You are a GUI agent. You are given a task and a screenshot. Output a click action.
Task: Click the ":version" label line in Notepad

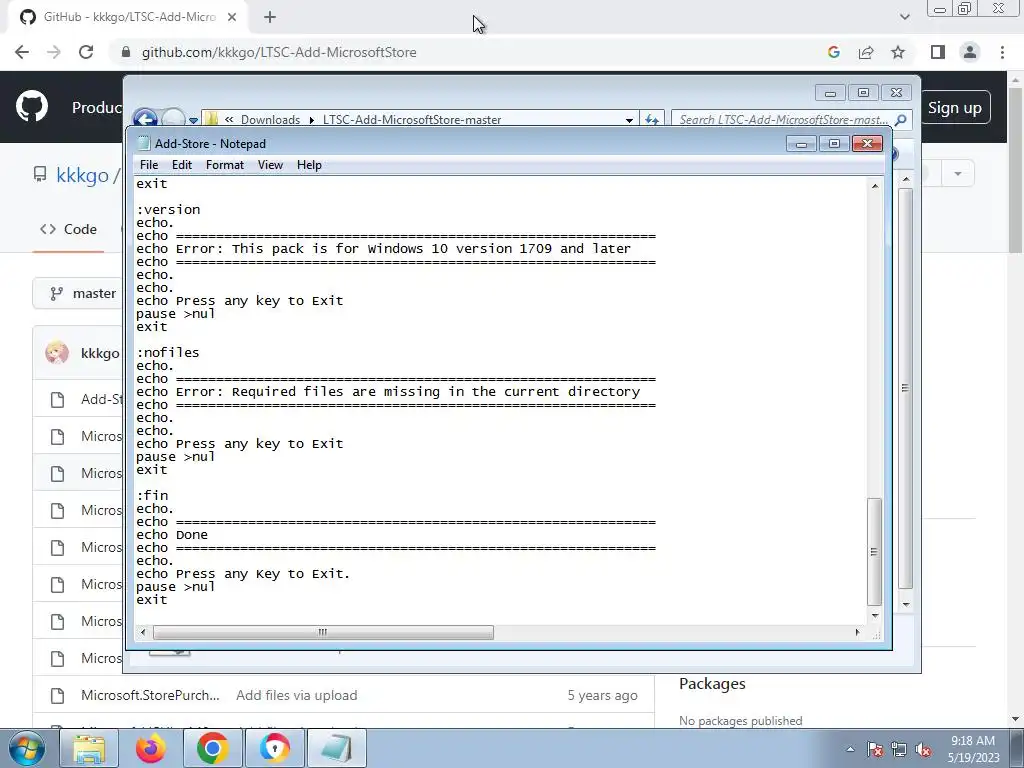coord(168,210)
